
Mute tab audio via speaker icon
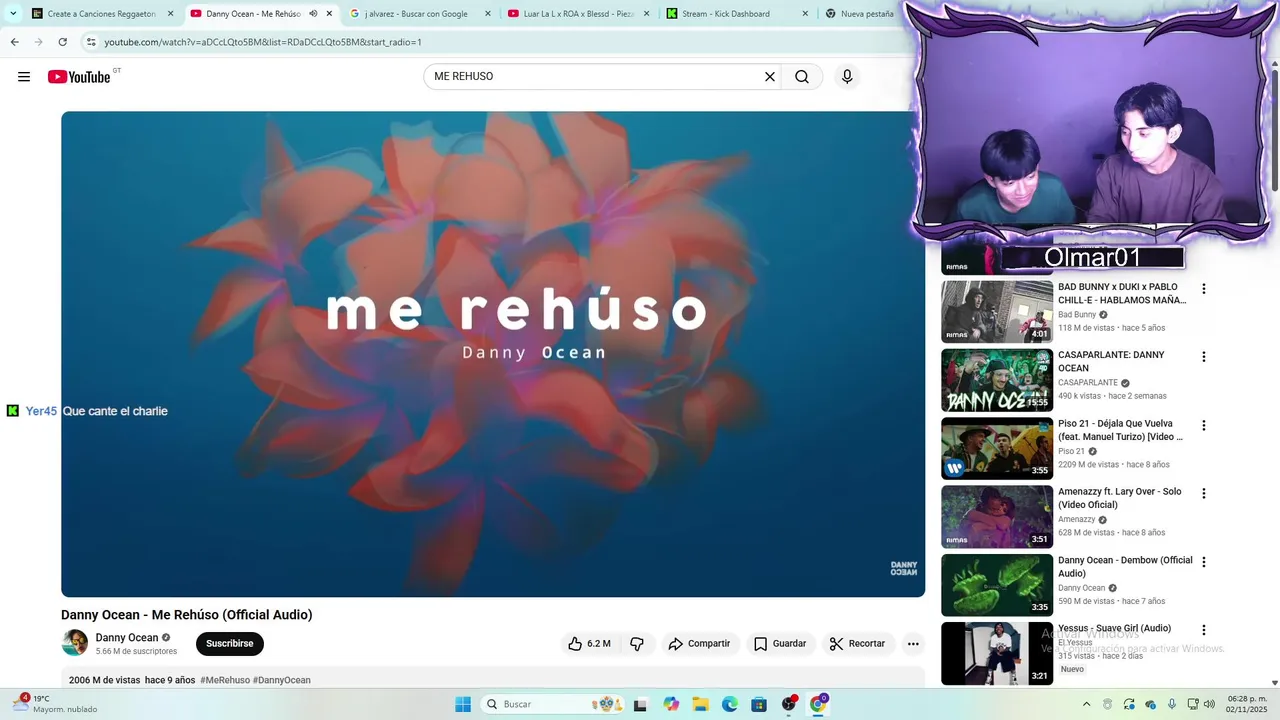coord(313,14)
